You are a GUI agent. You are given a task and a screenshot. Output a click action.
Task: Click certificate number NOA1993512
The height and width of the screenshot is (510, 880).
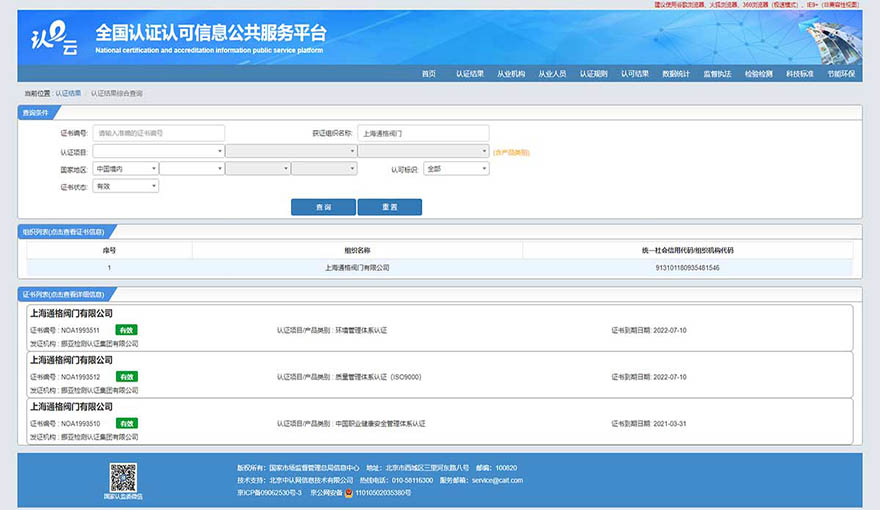point(80,377)
